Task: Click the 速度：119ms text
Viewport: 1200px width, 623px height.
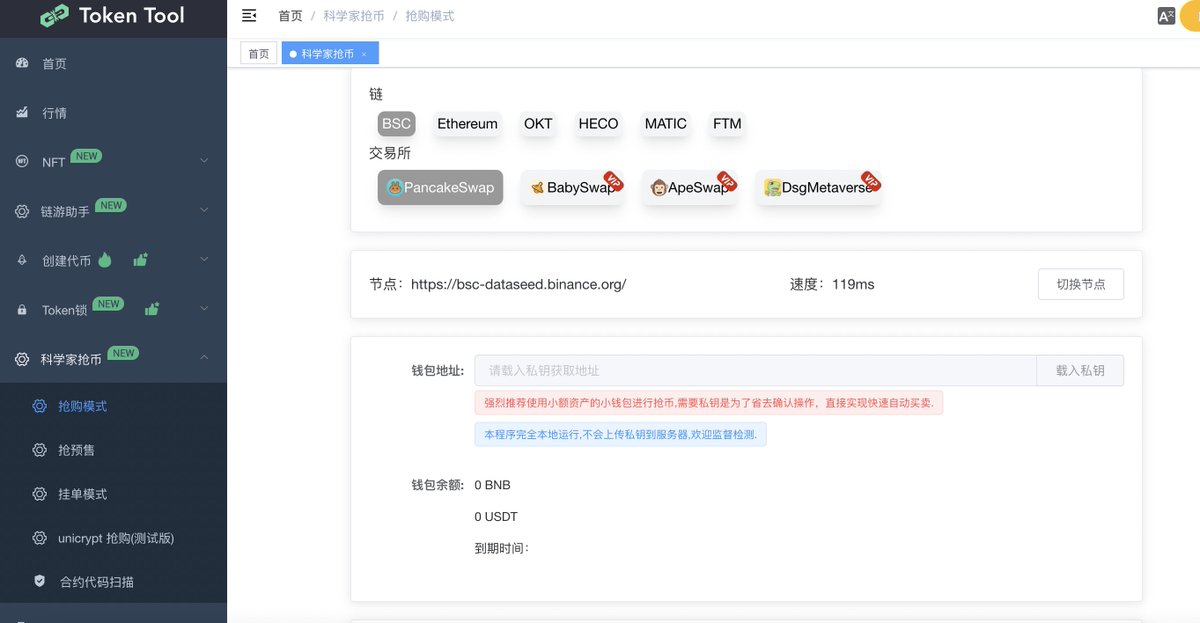Action: (x=832, y=284)
